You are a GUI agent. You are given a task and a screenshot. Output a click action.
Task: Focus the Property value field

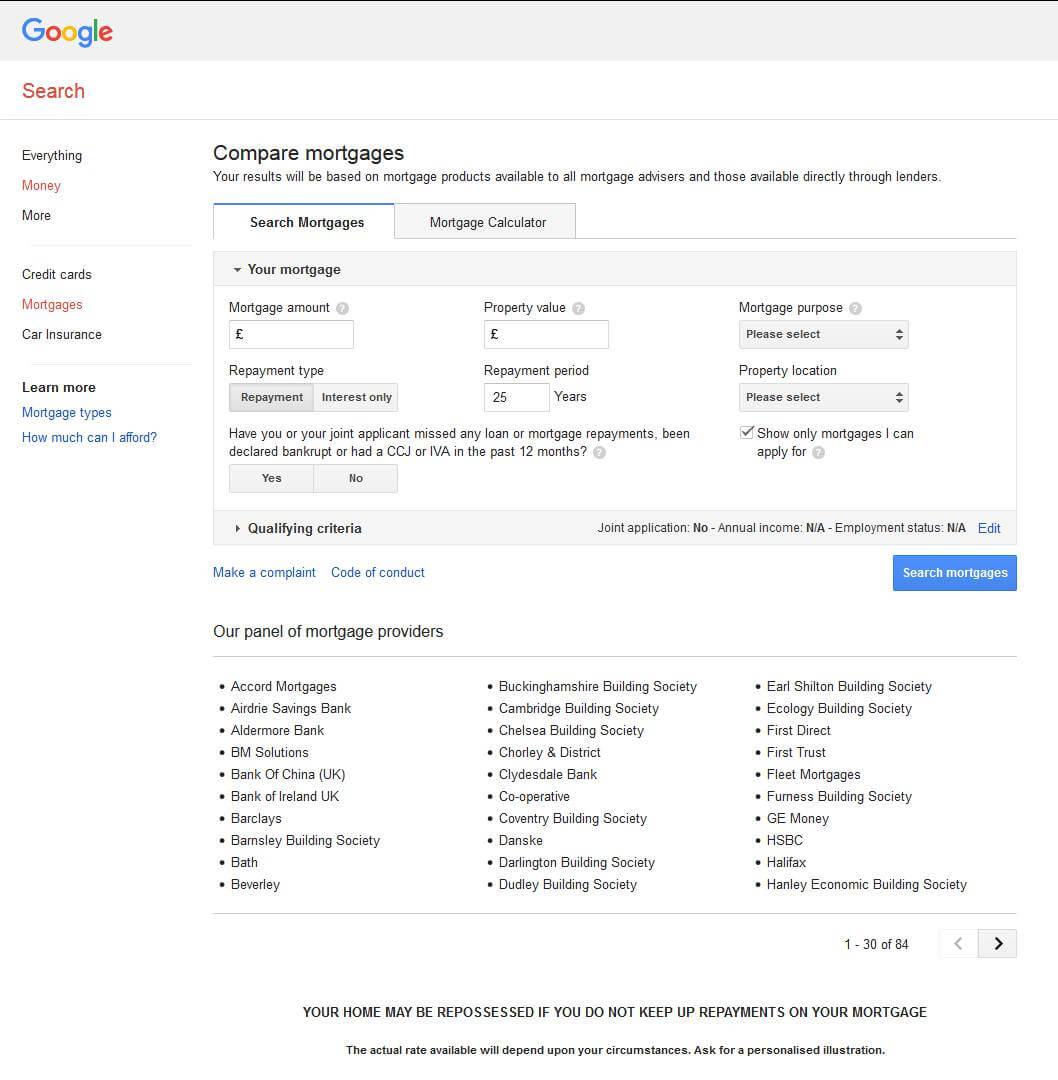546,335
